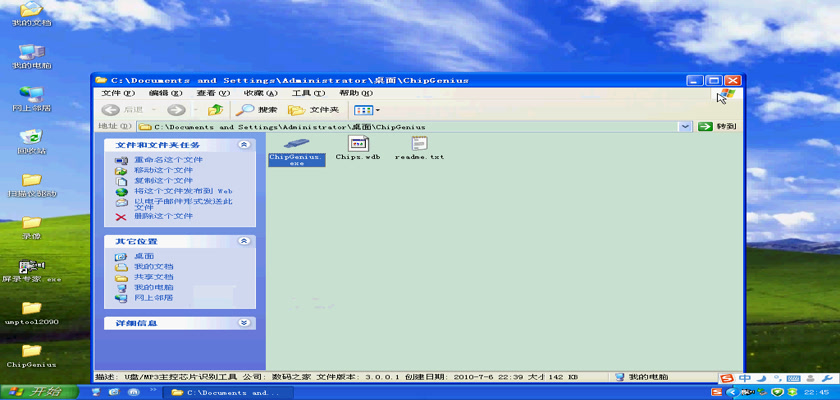The height and width of the screenshot is (400, 840).
Task: Open 我的文档 in Other Places panel
Action: 154,266
